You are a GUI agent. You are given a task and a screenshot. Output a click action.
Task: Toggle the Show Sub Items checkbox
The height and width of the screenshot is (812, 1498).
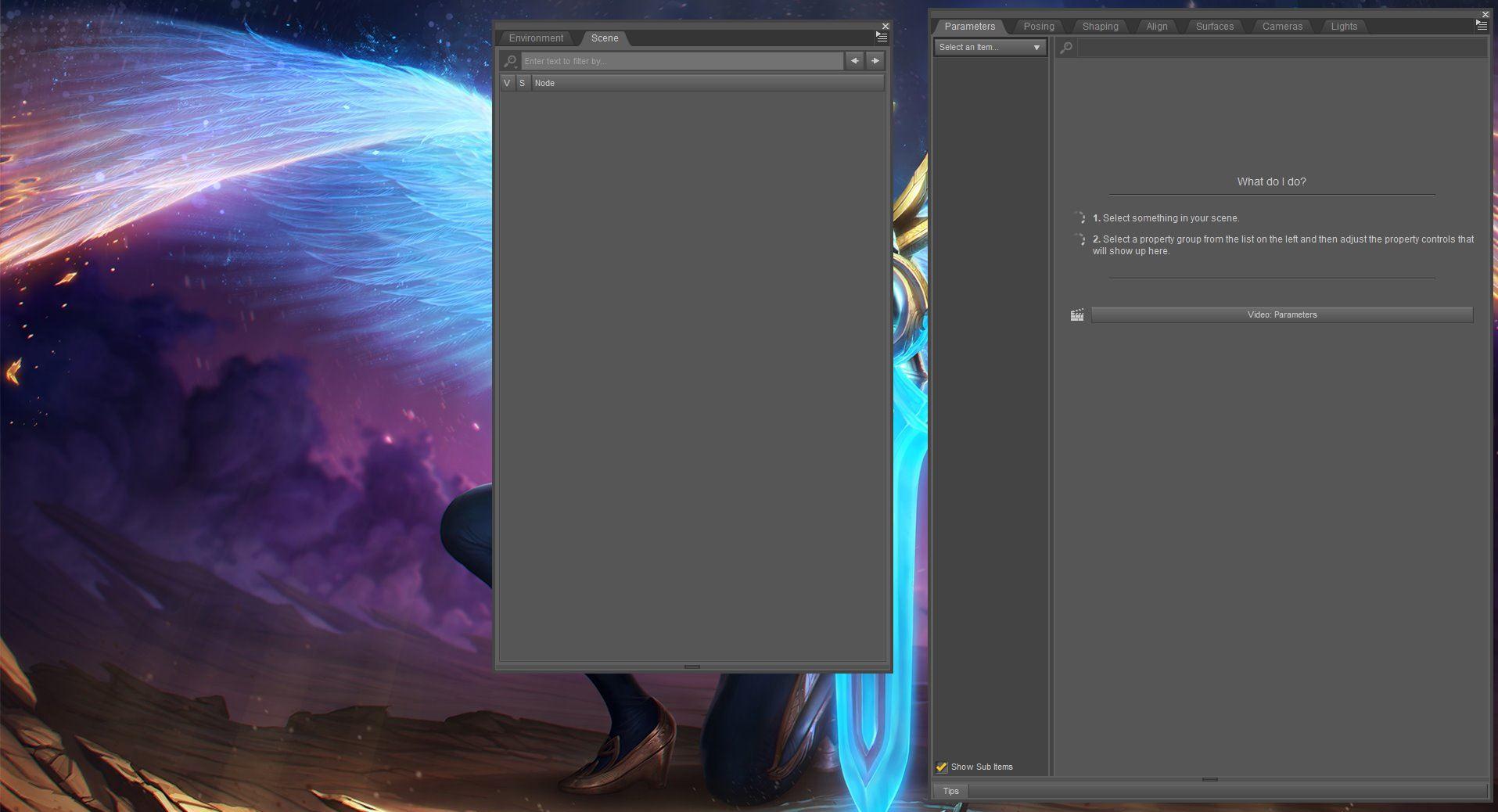[942, 767]
